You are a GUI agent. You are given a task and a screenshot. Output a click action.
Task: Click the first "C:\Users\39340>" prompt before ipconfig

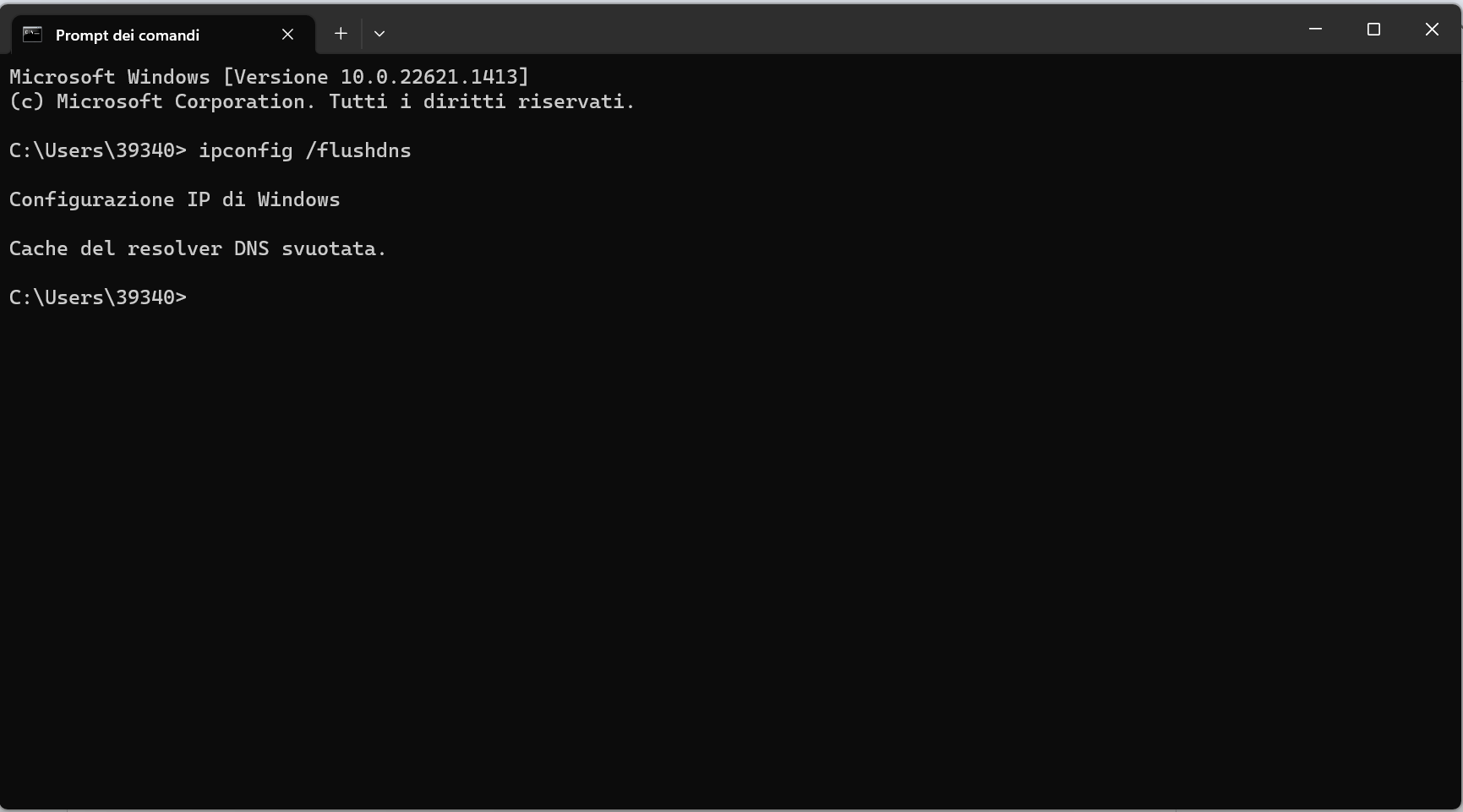point(97,150)
